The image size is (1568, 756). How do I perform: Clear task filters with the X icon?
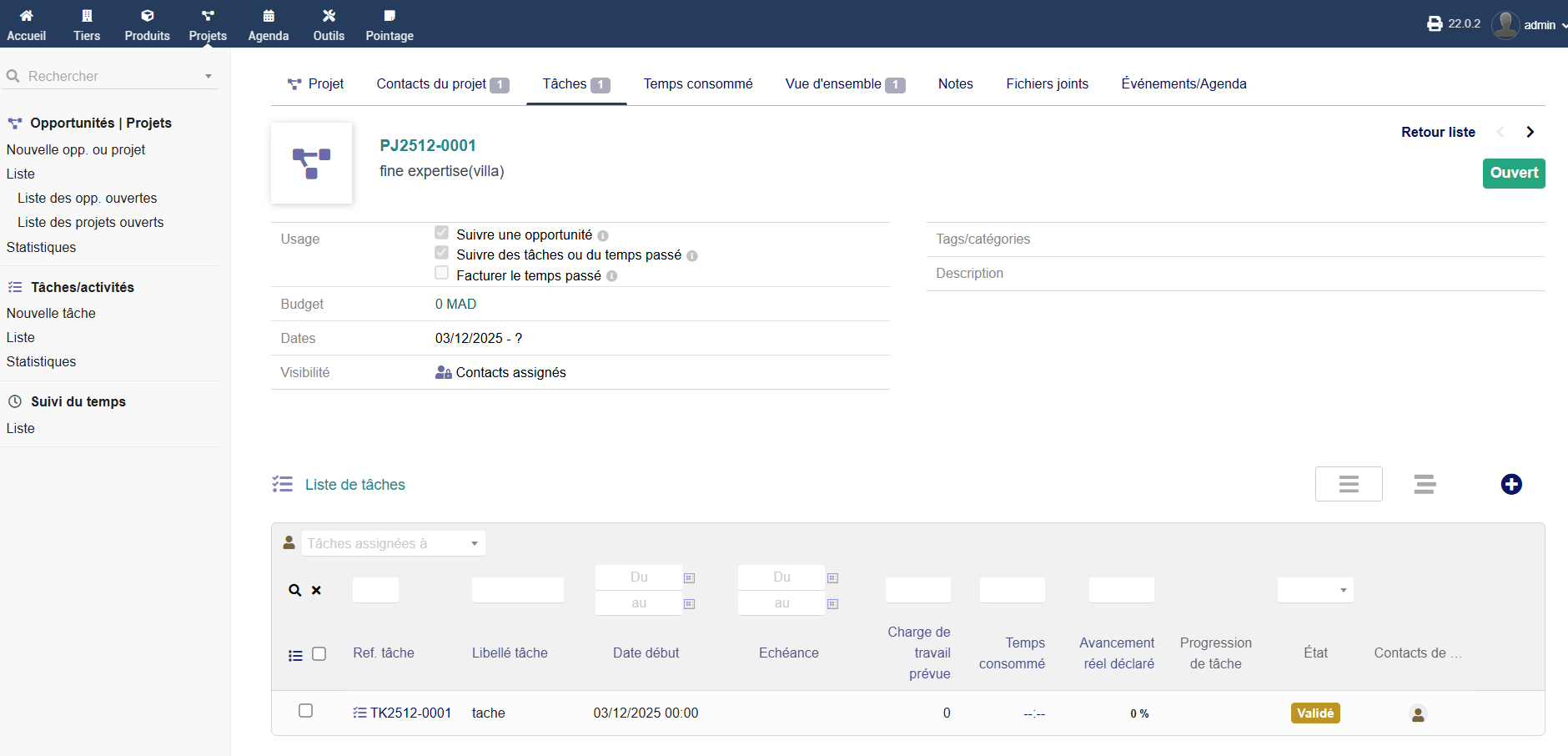(317, 591)
